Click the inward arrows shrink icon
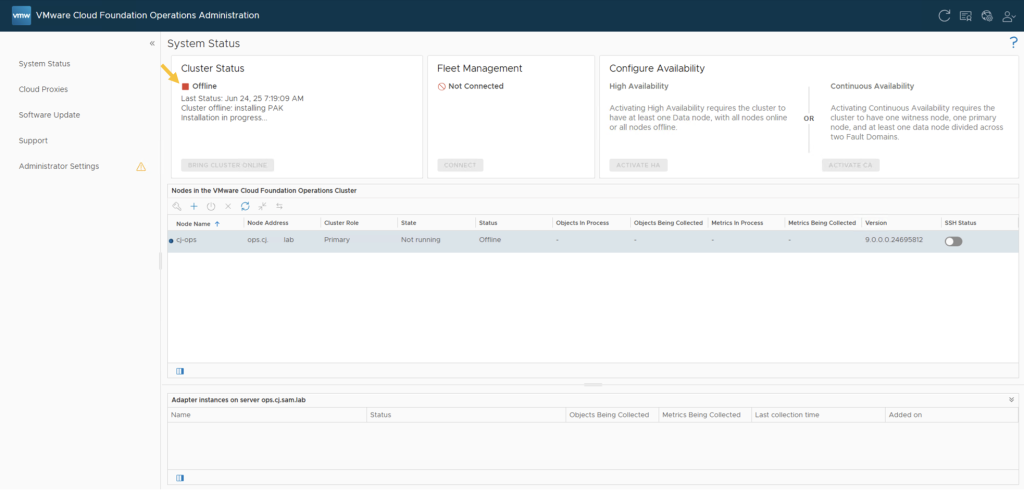Image resolution: width=1024 pixels, height=493 pixels. coord(263,206)
